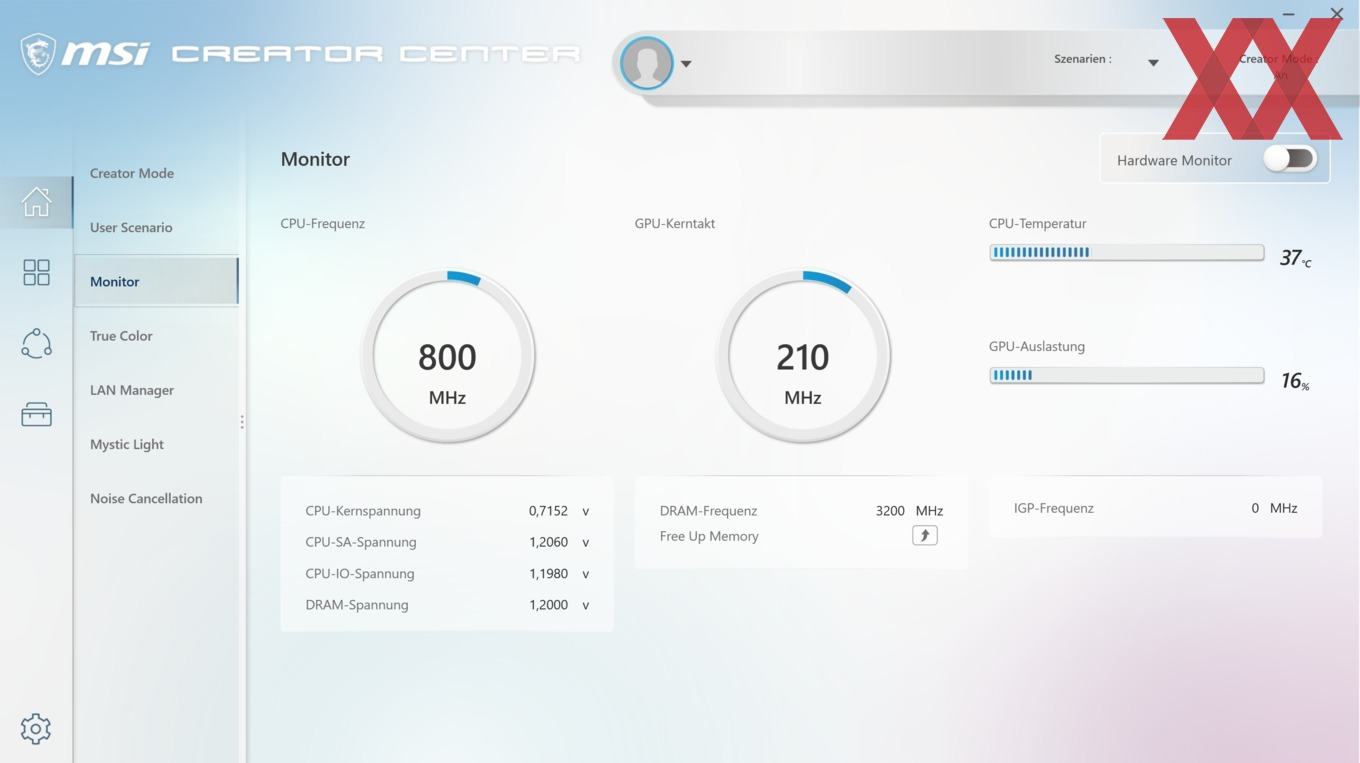Click the Monitor page heading
Image resolution: width=1360 pixels, height=763 pixels.
(315, 159)
